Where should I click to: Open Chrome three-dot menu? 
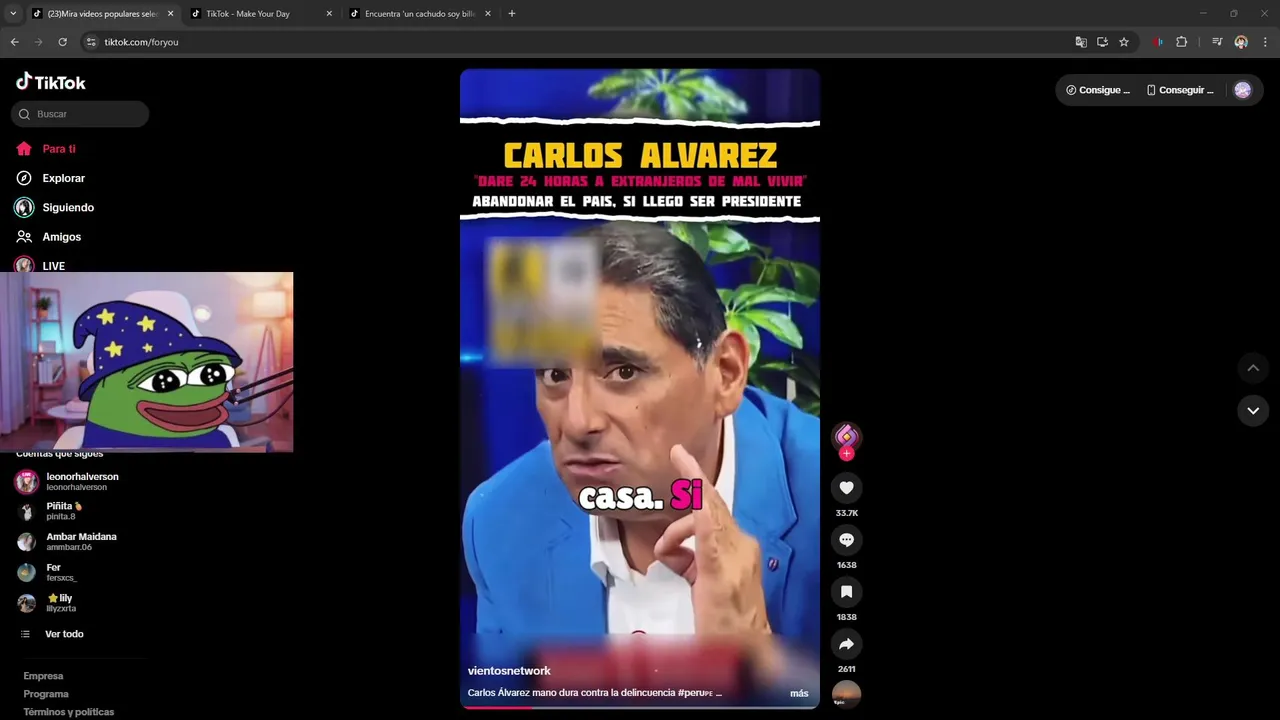1266,42
